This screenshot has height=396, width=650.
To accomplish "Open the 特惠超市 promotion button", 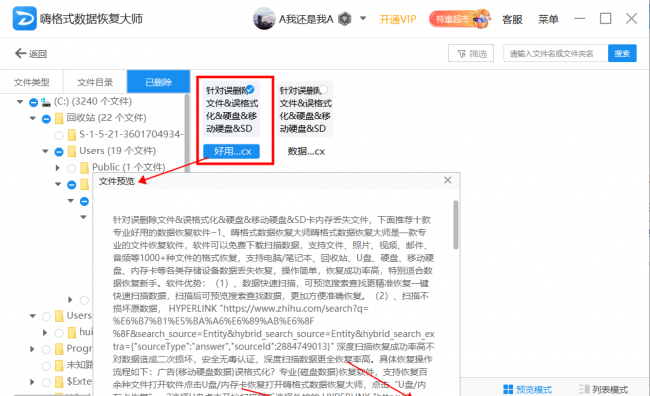I will pyautogui.click(x=459, y=19).
